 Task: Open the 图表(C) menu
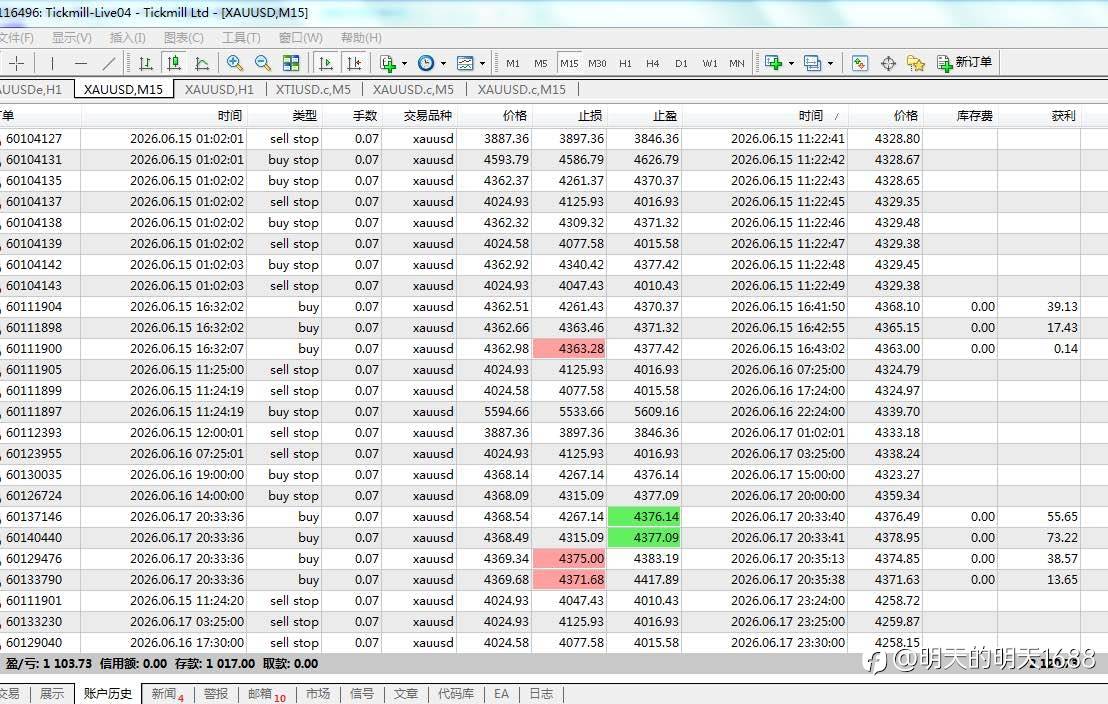pos(184,37)
